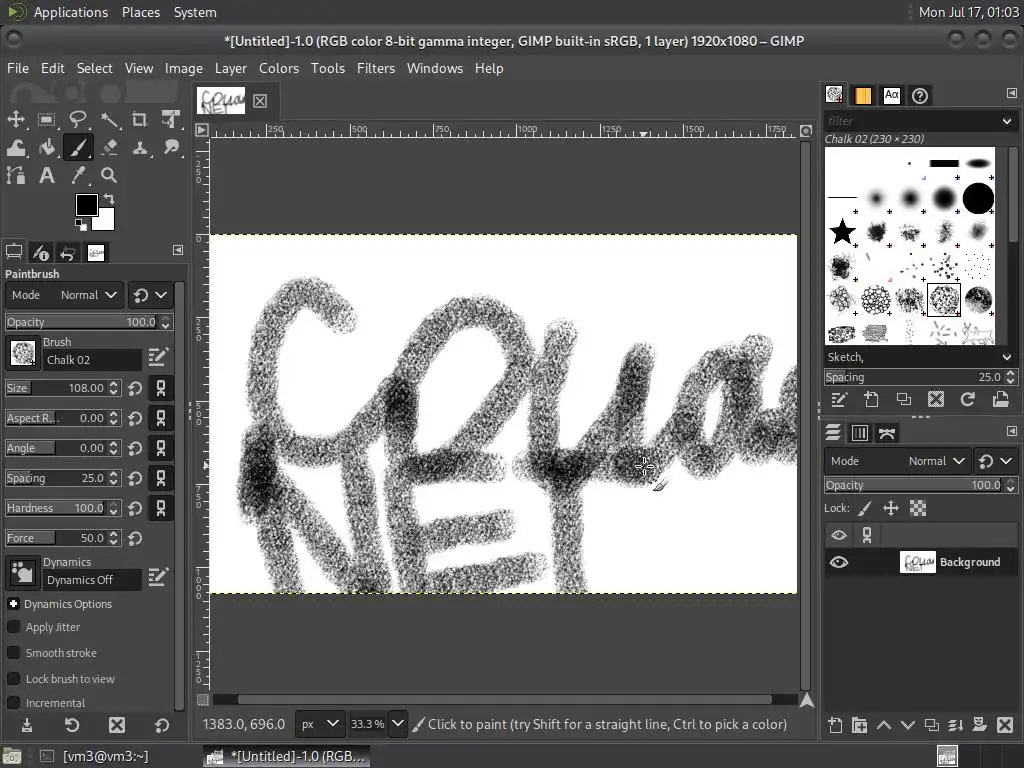
Task: Open the Layer menu
Action: point(231,68)
